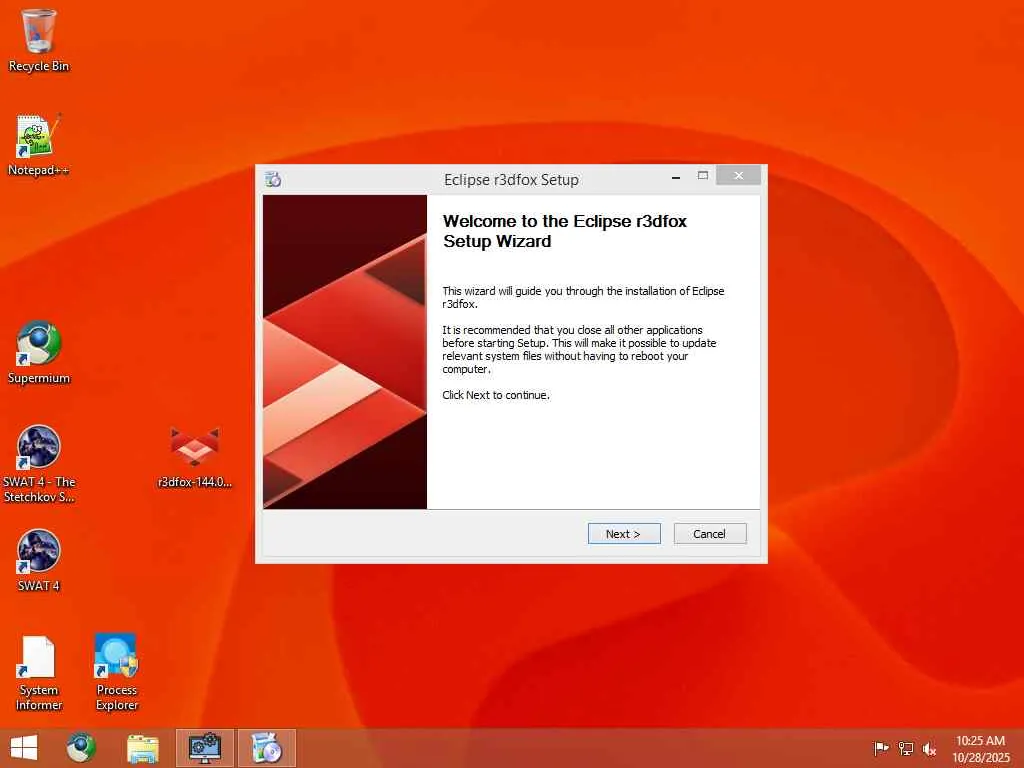Open the taskbar clock showing 10:25 AM
This screenshot has height=768, width=1024.
click(x=980, y=748)
